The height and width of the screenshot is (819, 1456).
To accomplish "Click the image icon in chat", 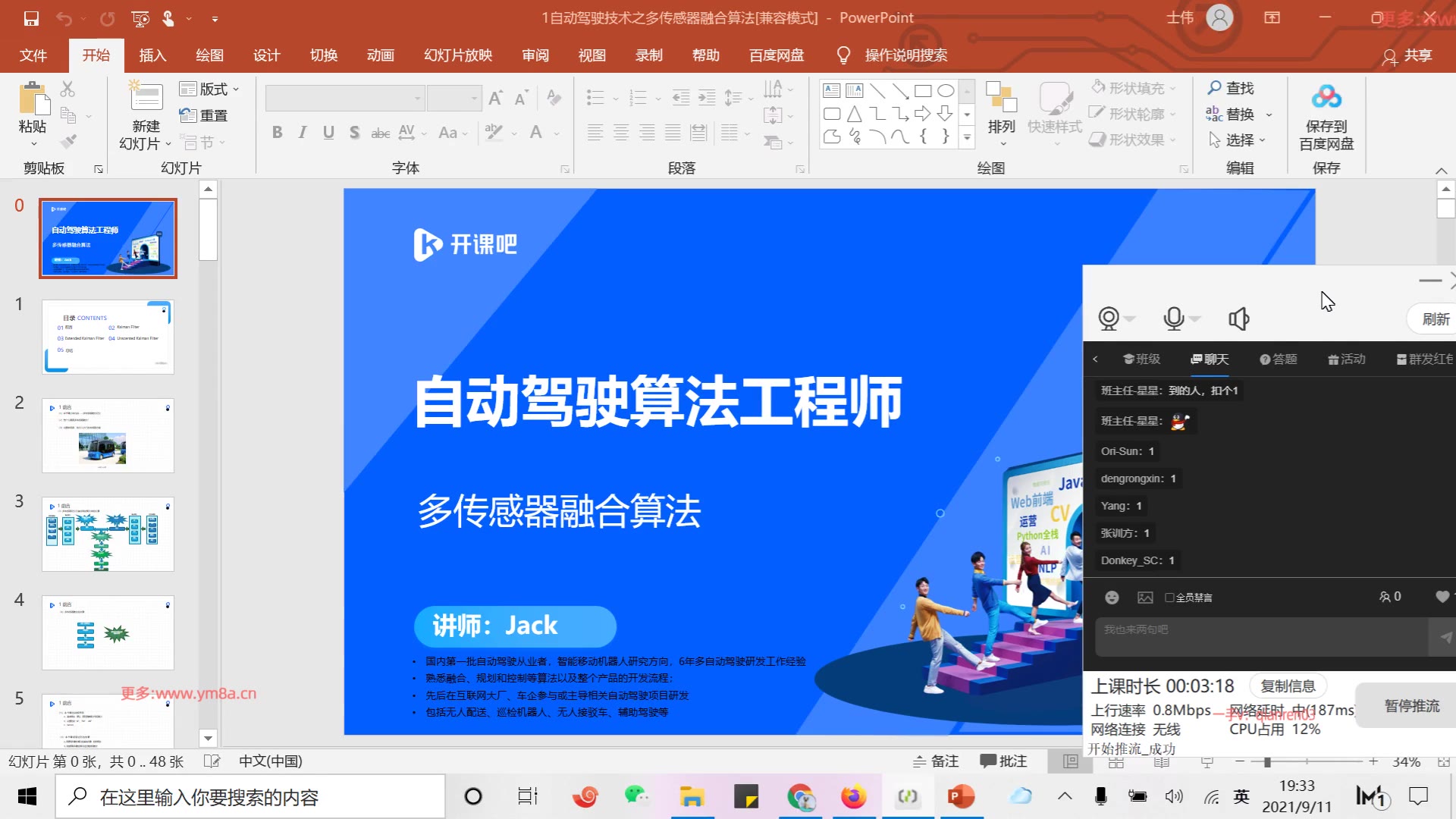I will coord(1145,598).
